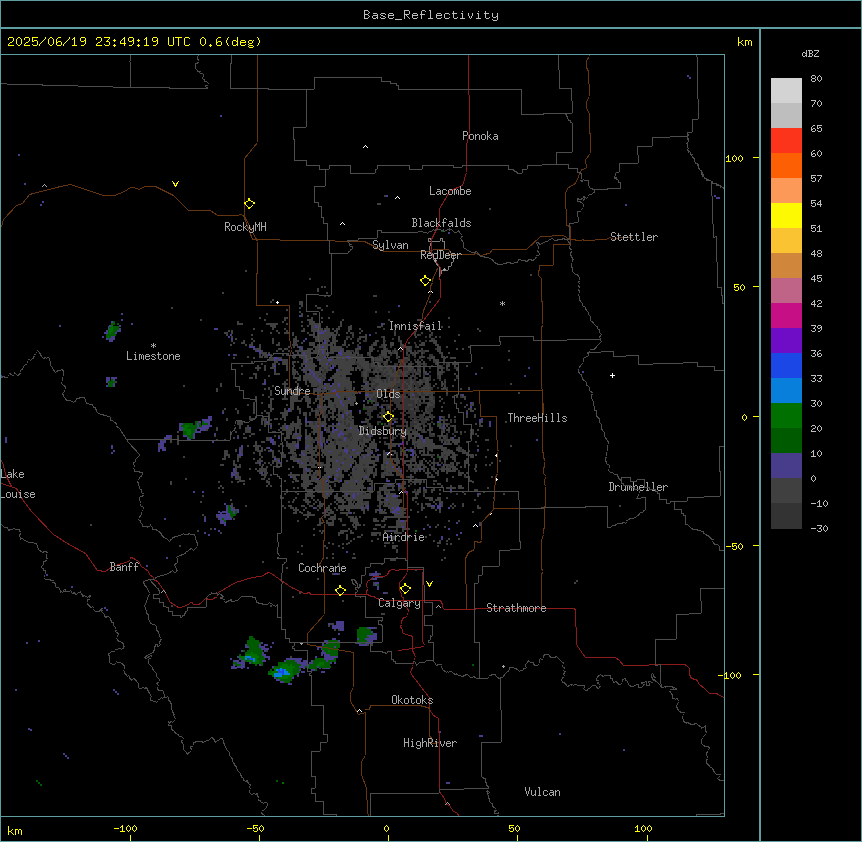
Task: Click the yellow diamond marker above Calgary label
Action: click(x=405, y=589)
